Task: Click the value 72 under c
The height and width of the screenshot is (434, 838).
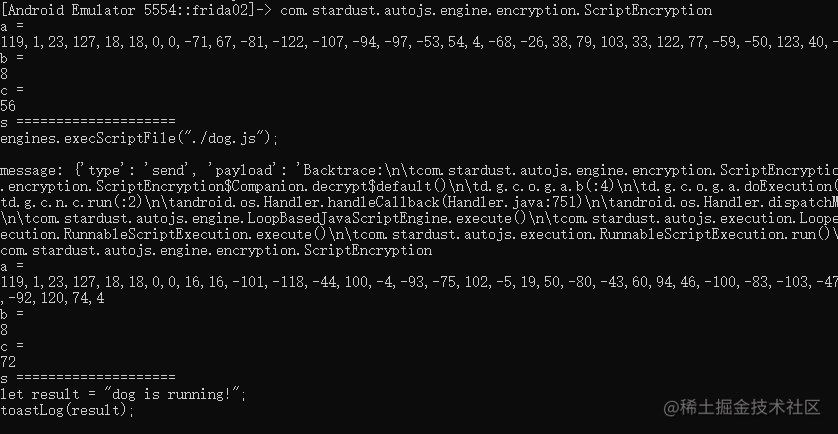Action: click(8, 362)
